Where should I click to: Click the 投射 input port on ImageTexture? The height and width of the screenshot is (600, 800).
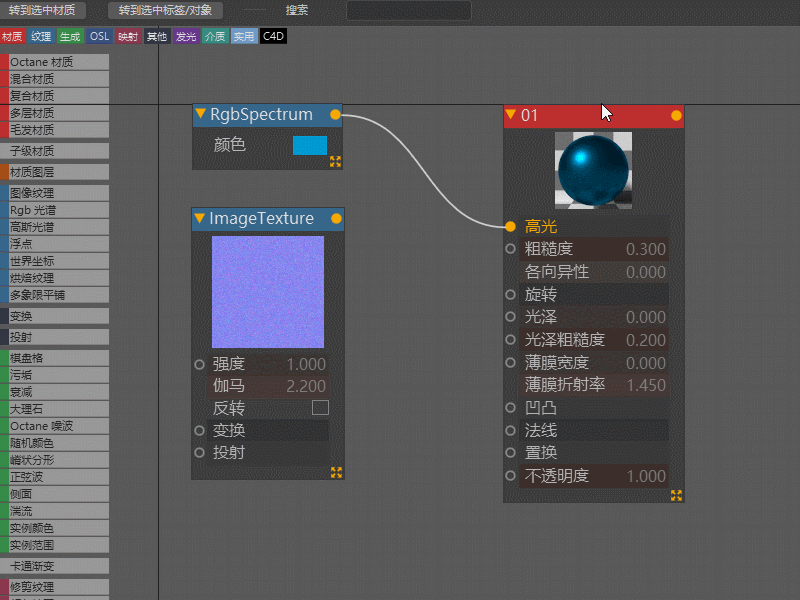coord(199,453)
